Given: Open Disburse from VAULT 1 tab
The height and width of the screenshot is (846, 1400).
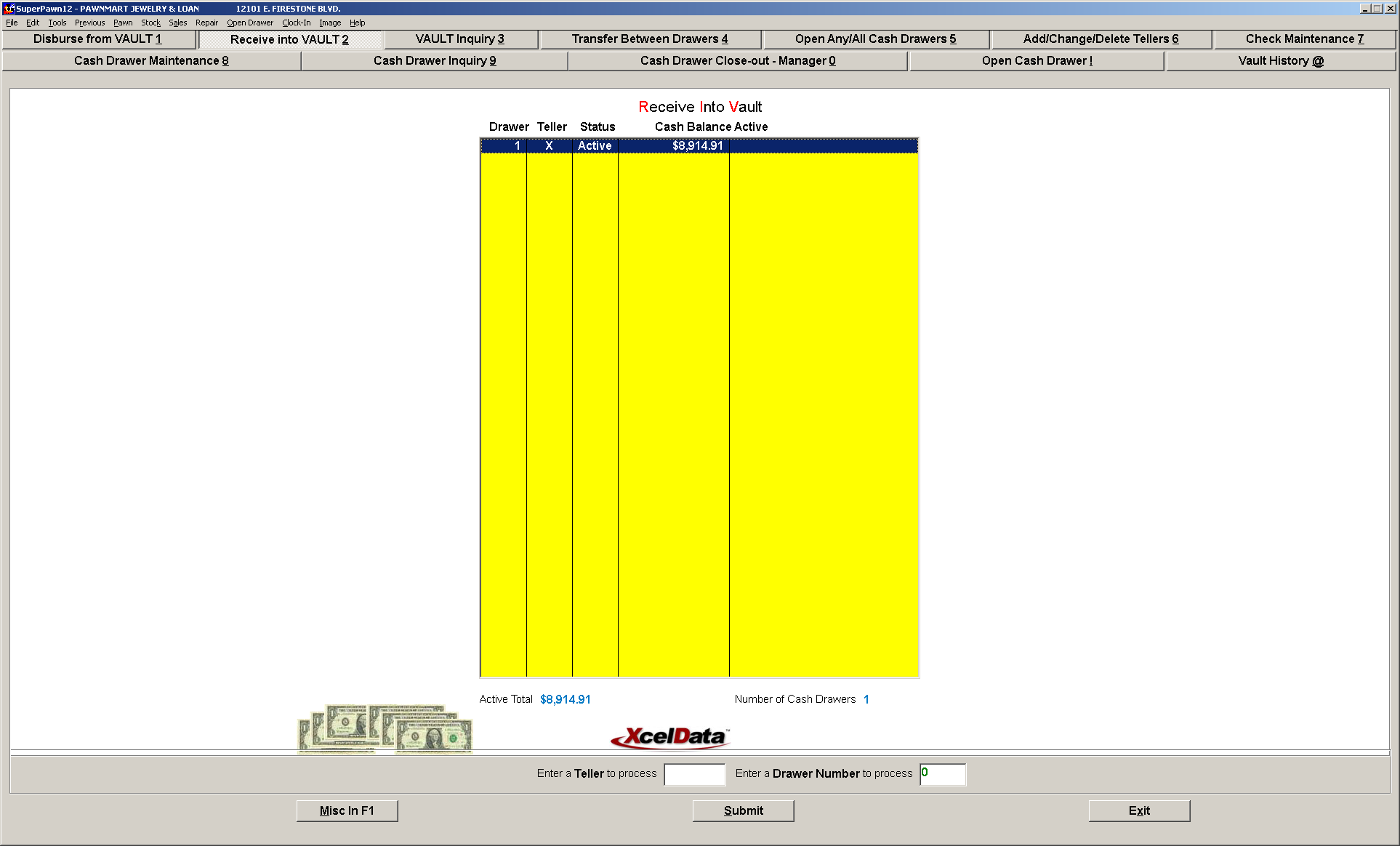Looking at the screenshot, I should click(98, 39).
